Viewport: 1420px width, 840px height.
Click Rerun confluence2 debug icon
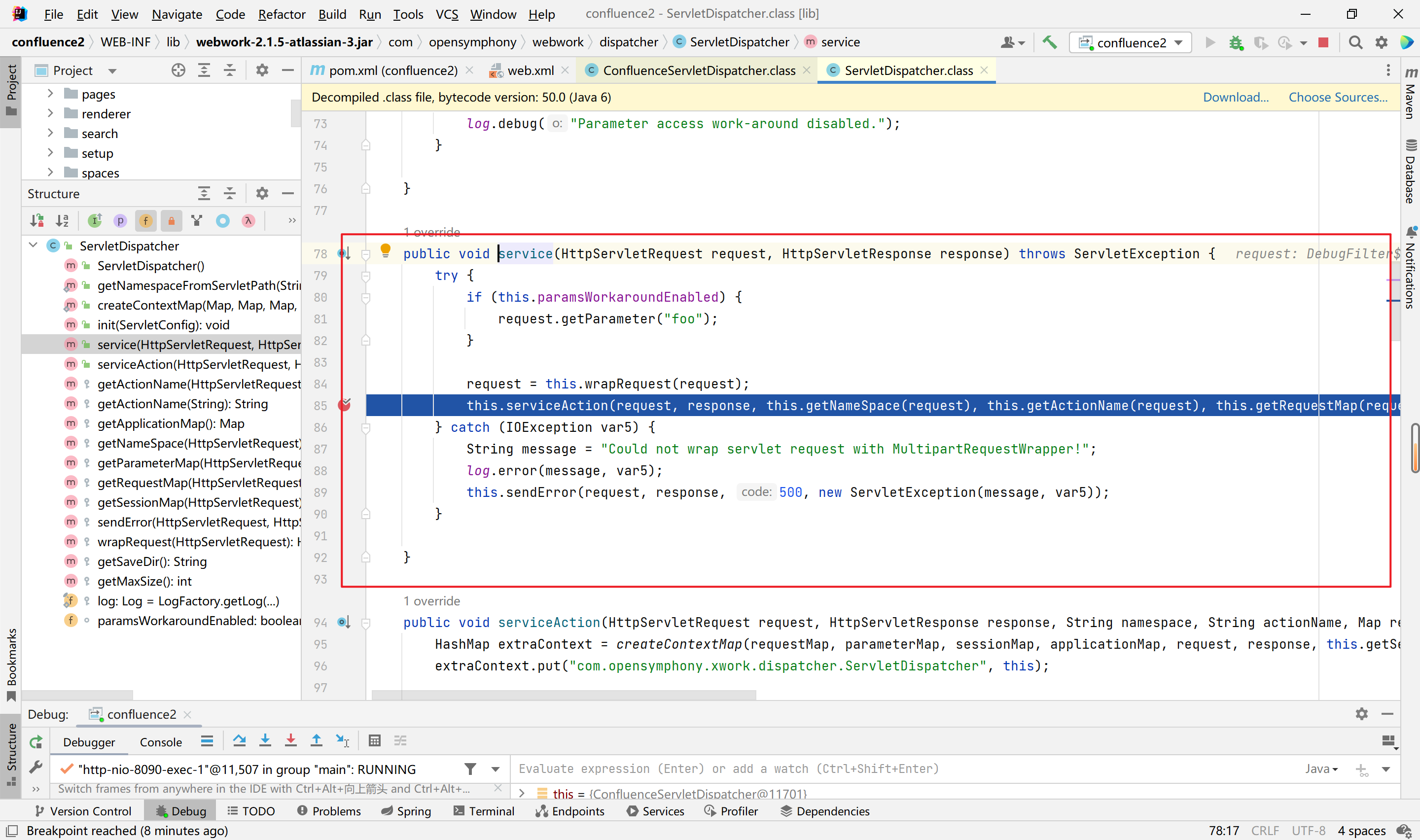pyautogui.click(x=35, y=742)
